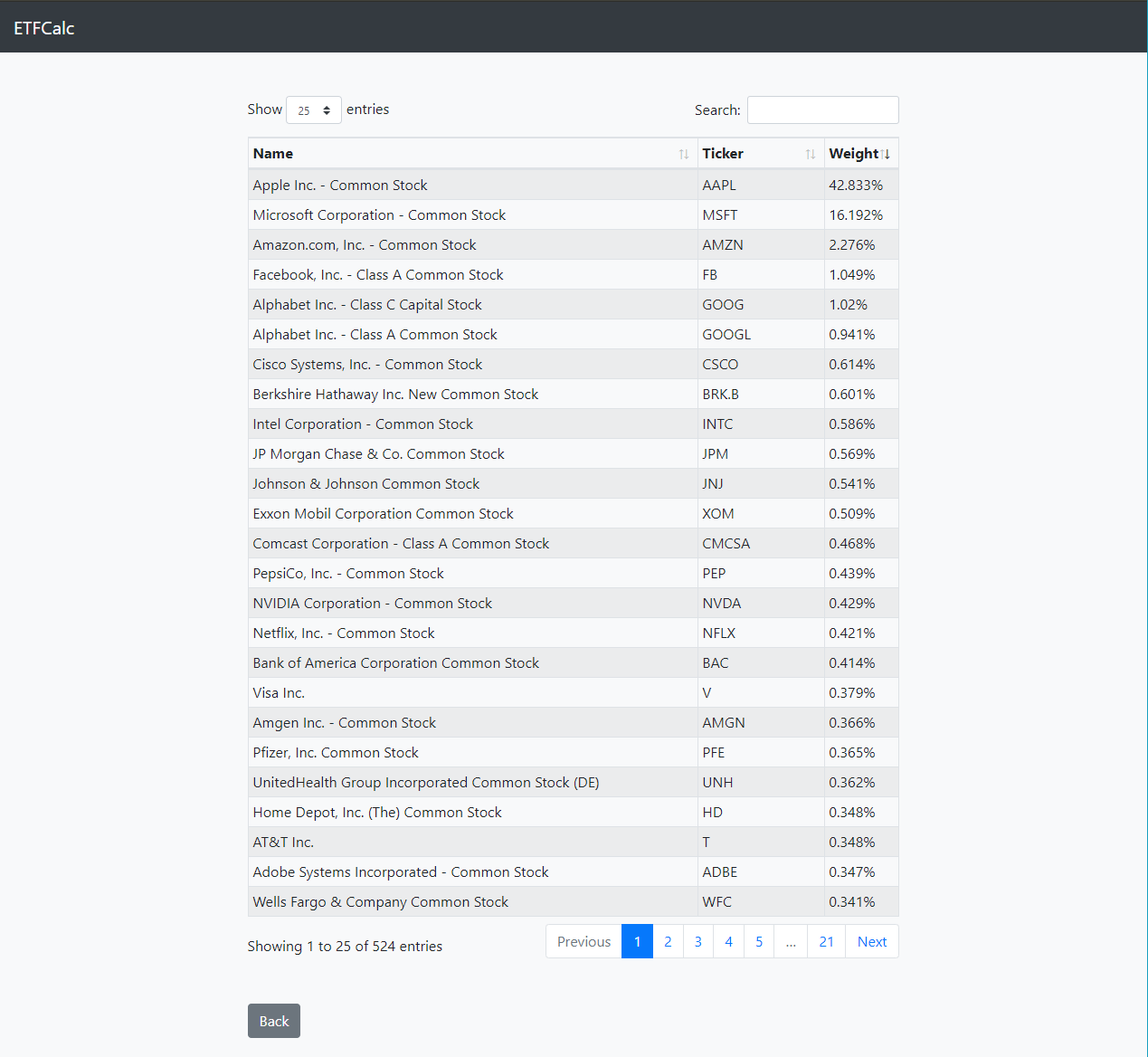Select Bank of America Corporation Common Stock
This screenshot has width=1148, height=1057.
[x=472, y=662]
